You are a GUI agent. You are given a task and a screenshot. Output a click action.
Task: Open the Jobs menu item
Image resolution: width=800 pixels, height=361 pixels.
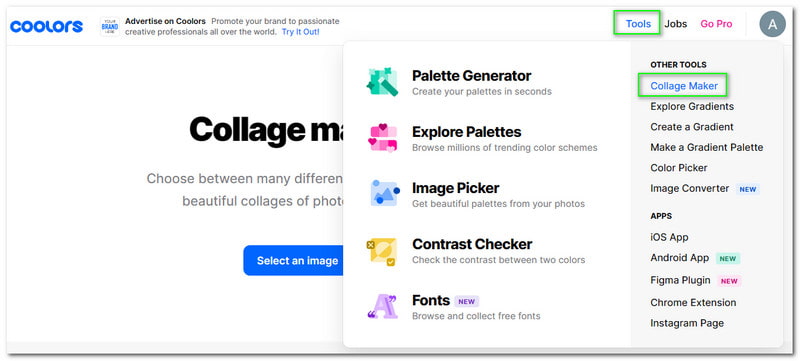(676, 24)
